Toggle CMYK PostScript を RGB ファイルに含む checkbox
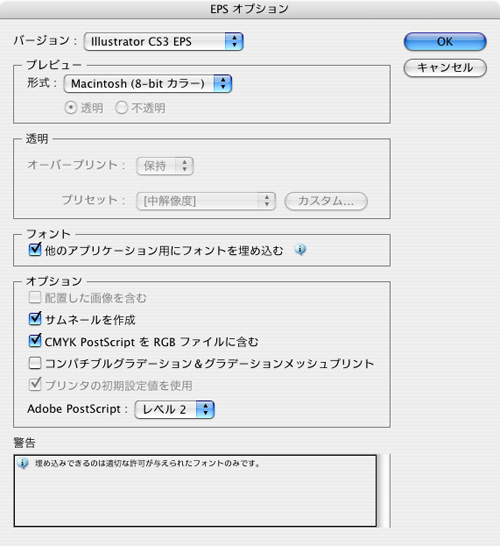 [x=35, y=341]
